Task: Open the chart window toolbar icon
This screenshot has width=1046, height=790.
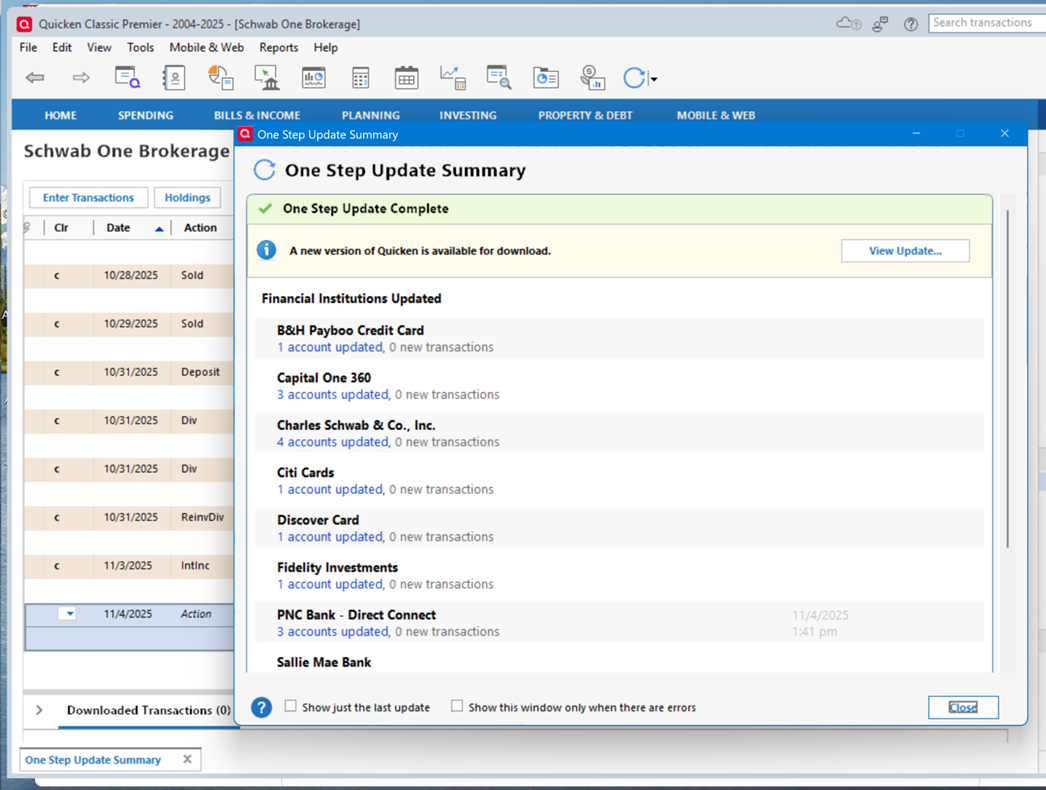Action: [314, 78]
